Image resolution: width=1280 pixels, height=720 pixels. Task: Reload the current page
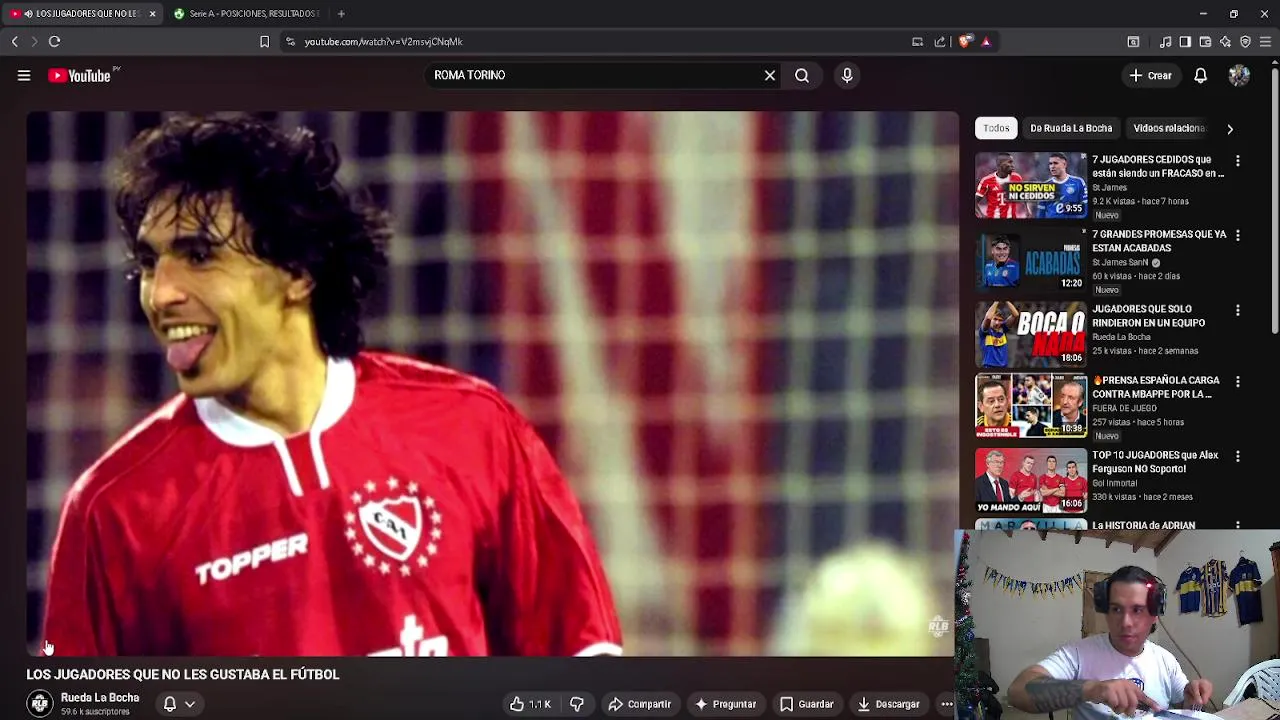pos(54,41)
